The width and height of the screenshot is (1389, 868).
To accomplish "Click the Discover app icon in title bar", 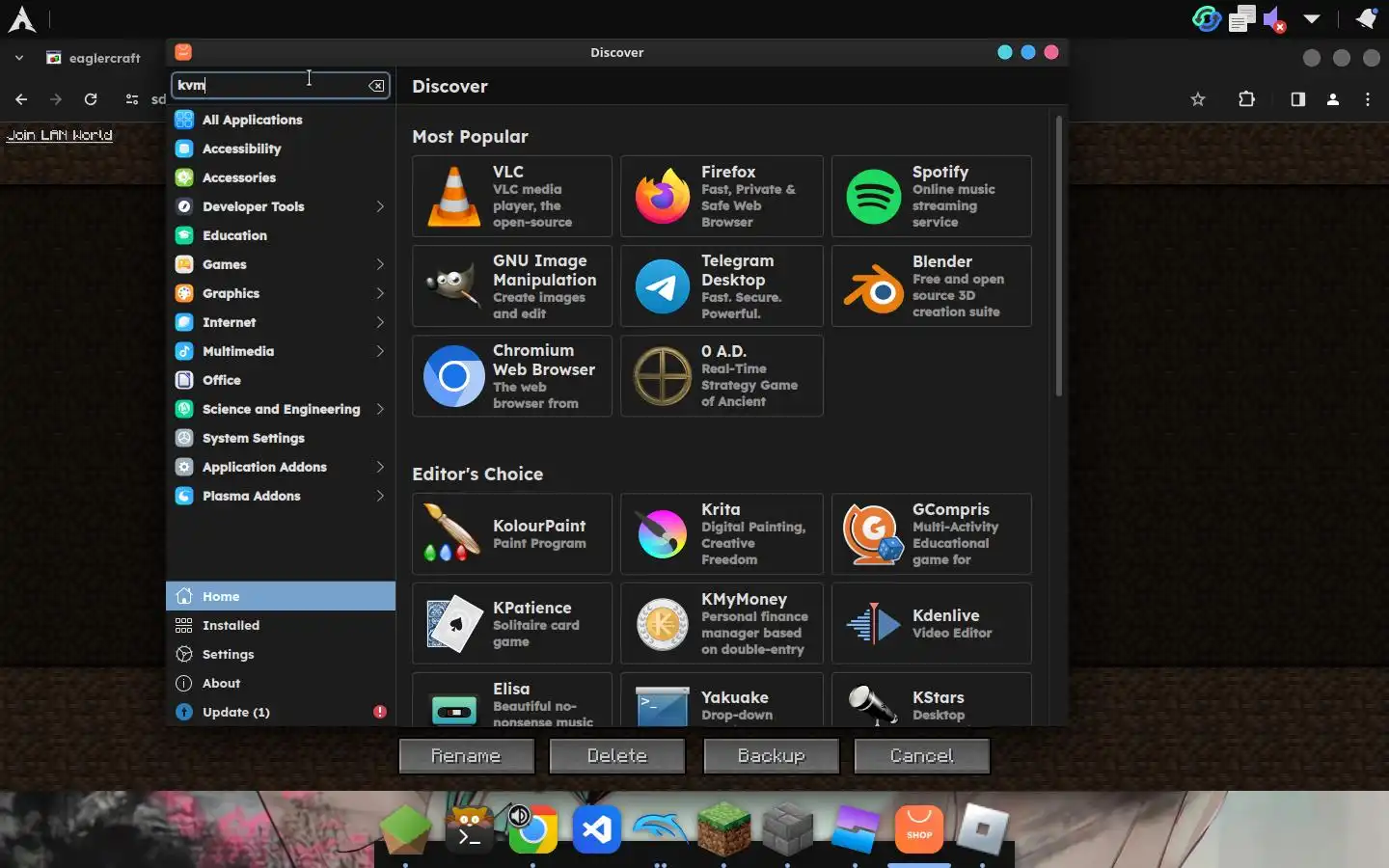I will tap(183, 52).
